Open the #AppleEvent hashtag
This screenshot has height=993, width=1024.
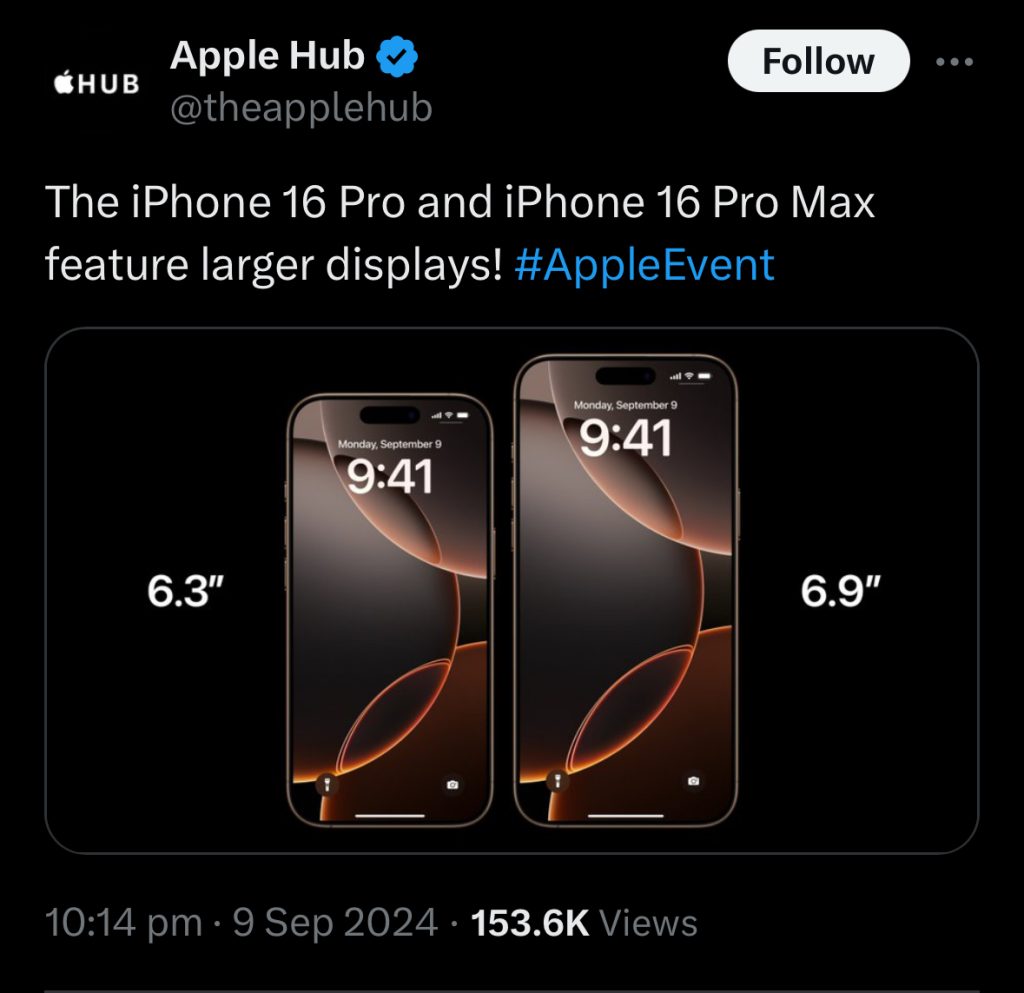644,265
